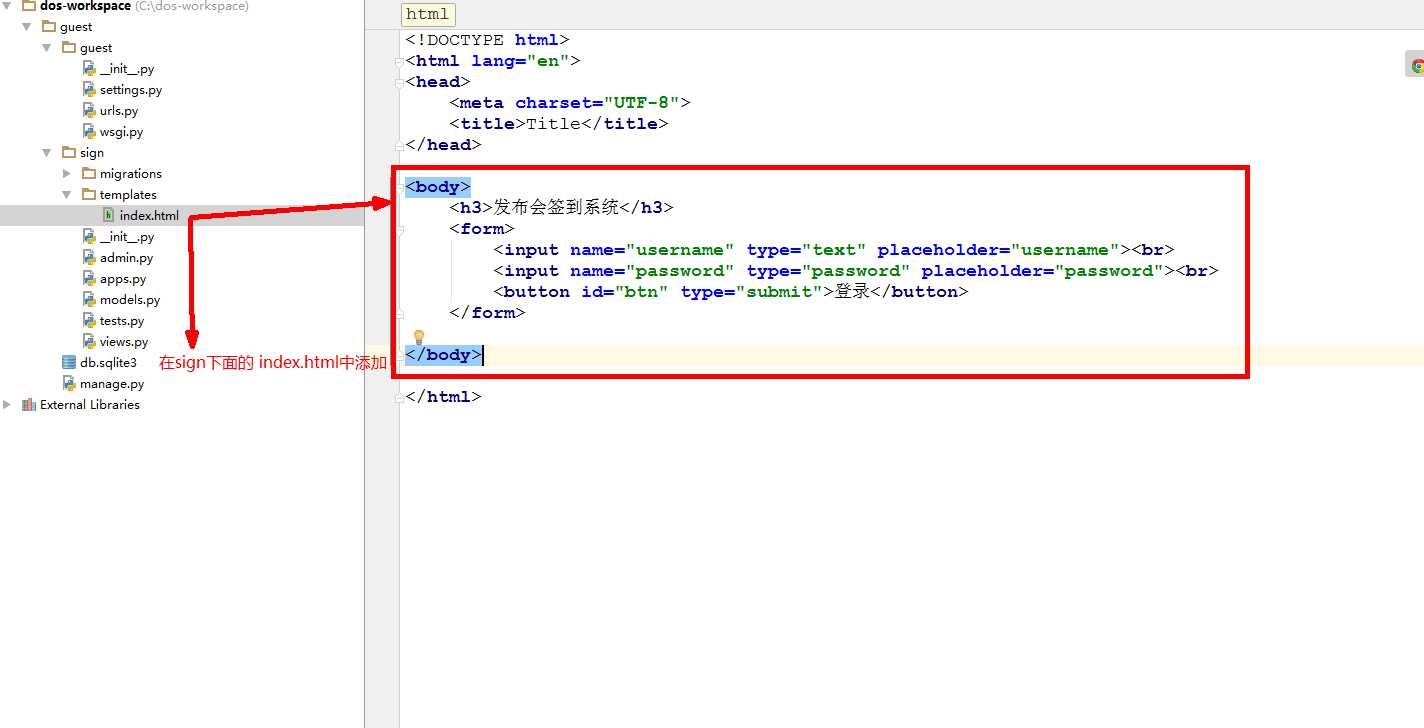The height and width of the screenshot is (728, 1424).
Task: Select __init__.py under inner guest package
Action: point(127,69)
